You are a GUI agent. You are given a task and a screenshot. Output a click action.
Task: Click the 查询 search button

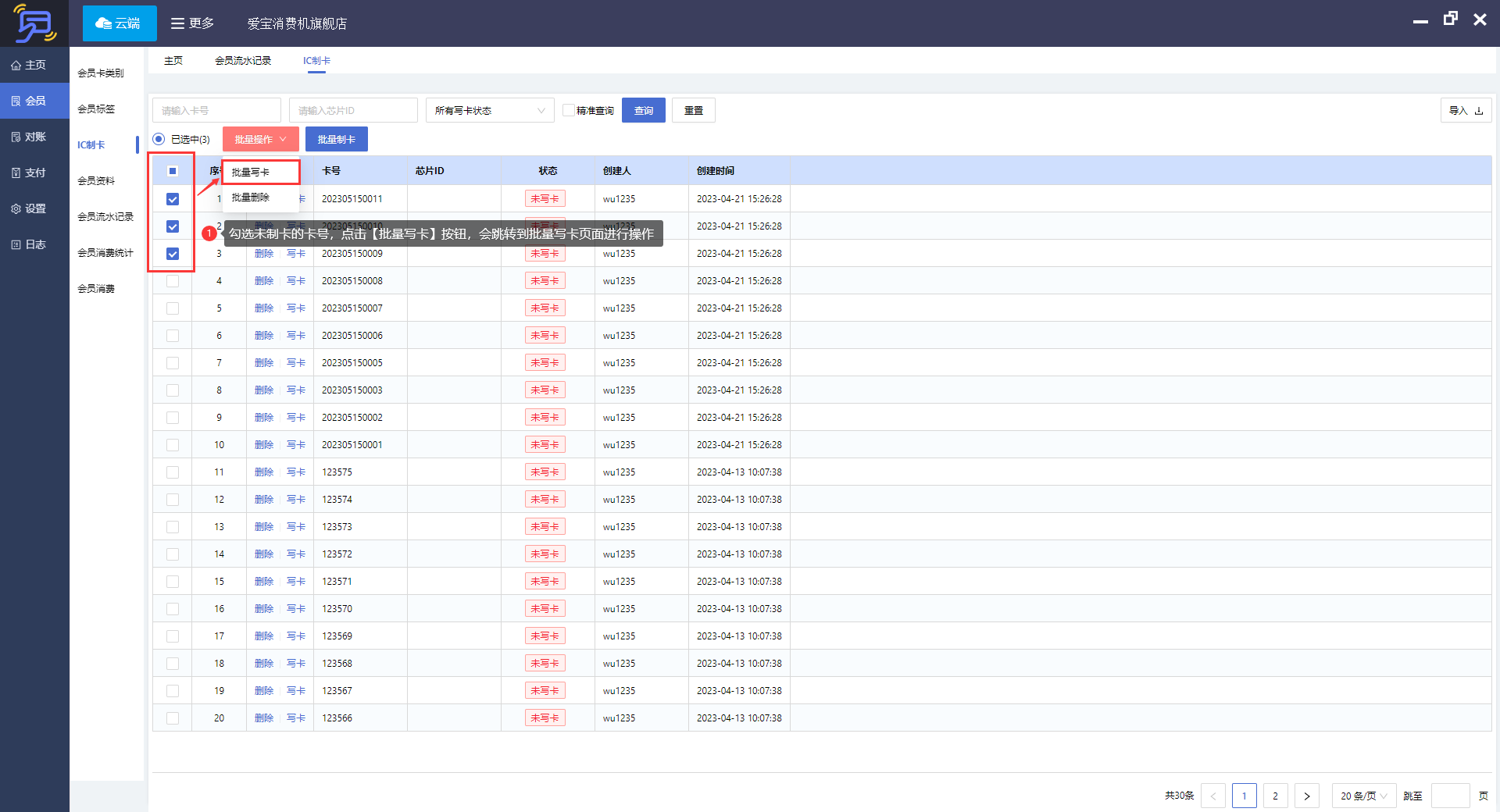pos(644,110)
